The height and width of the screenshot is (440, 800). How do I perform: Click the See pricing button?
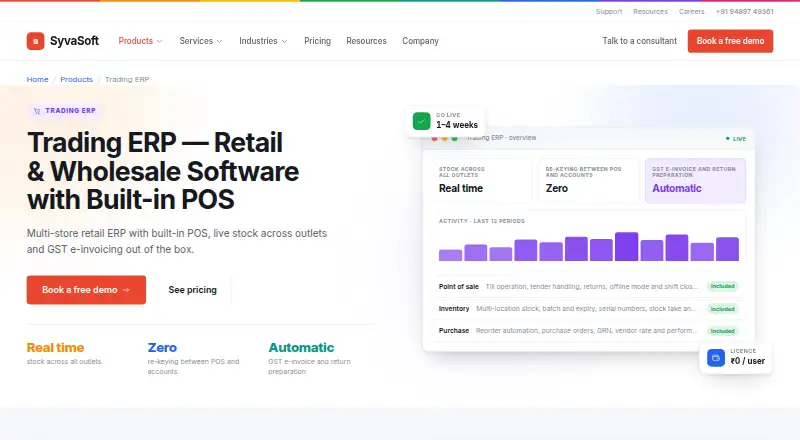tap(192, 290)
